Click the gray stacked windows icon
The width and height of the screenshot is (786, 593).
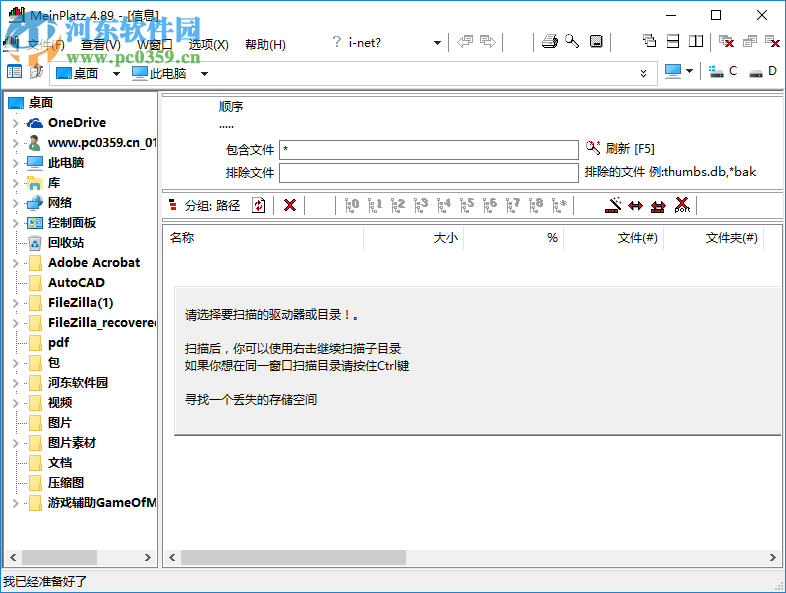point(750,42)
